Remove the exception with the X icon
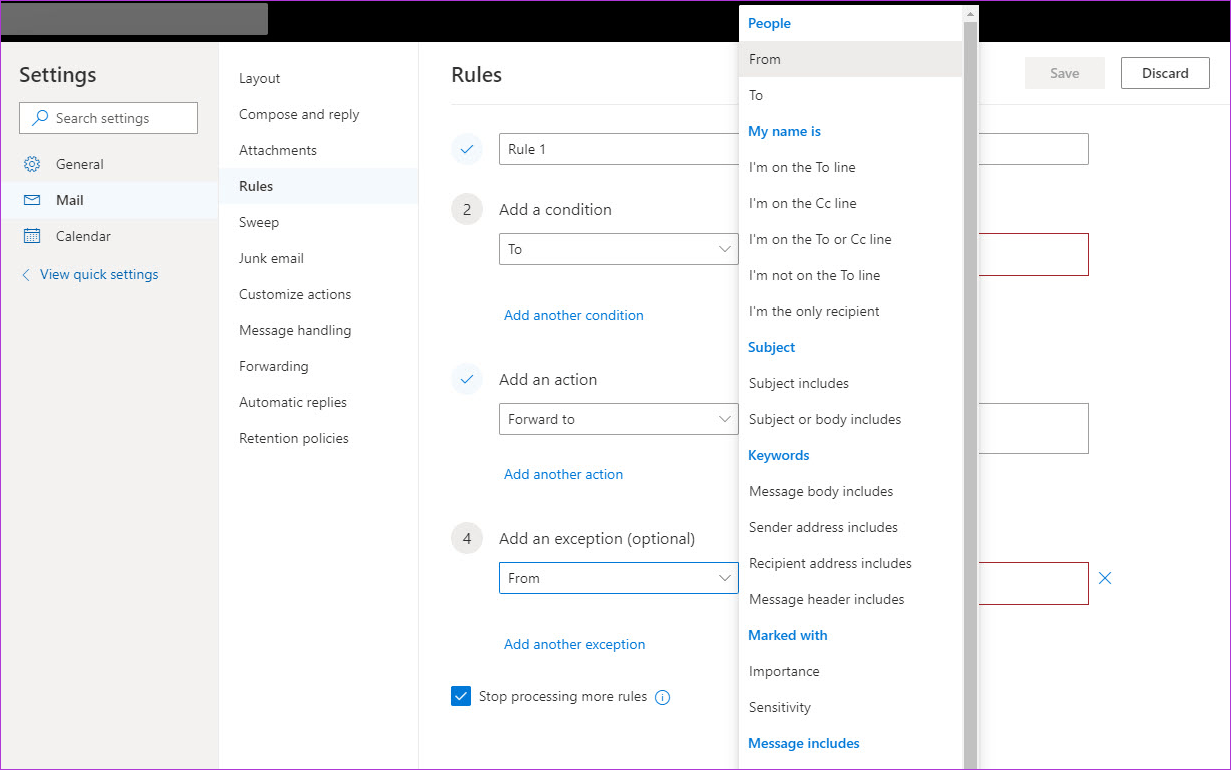Viewport: 1231px width, 770px height. pyautogui.click(x=1105, y=578)
